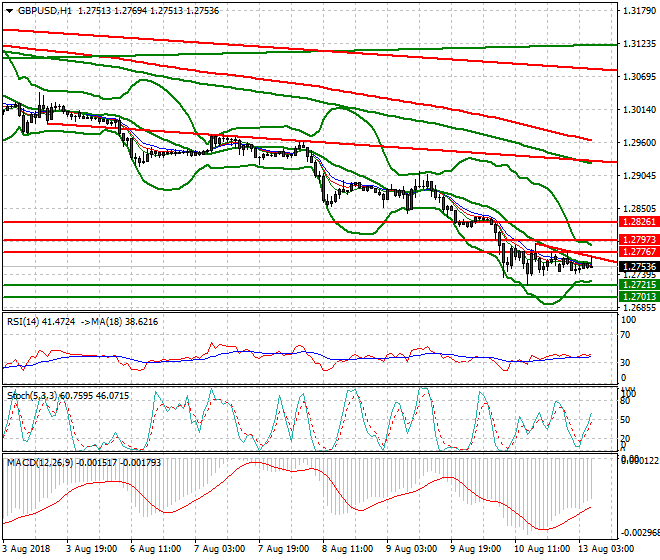The height and width of the screenshot is (560, 660).
Task: Click the 13 Aug 03:00 time axis label
Action: click(x=605, y=550)
